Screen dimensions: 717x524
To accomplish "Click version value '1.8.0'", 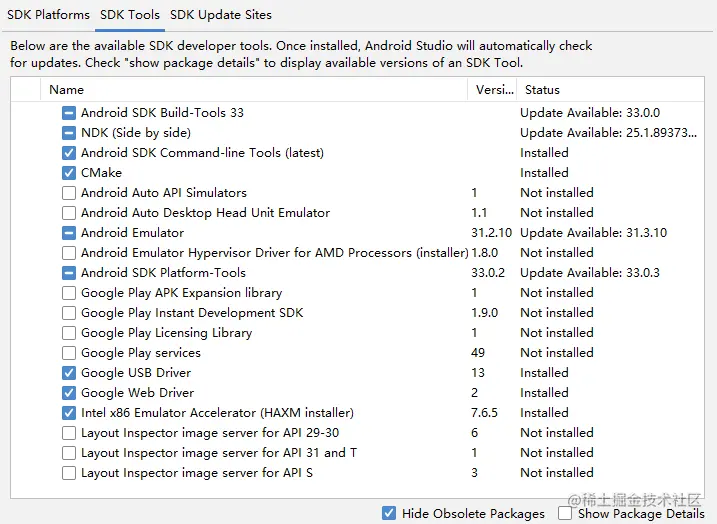I will [484, 253].
